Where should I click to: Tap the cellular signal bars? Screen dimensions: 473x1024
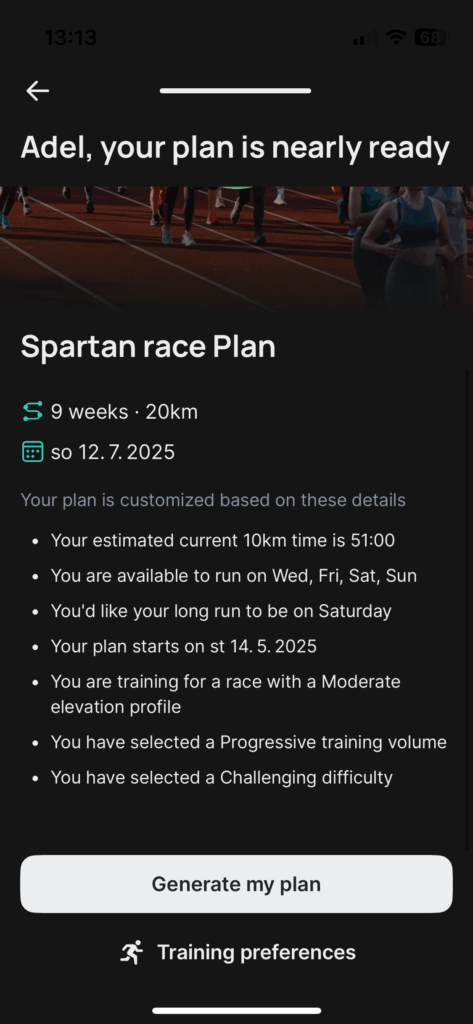[365, 39]
